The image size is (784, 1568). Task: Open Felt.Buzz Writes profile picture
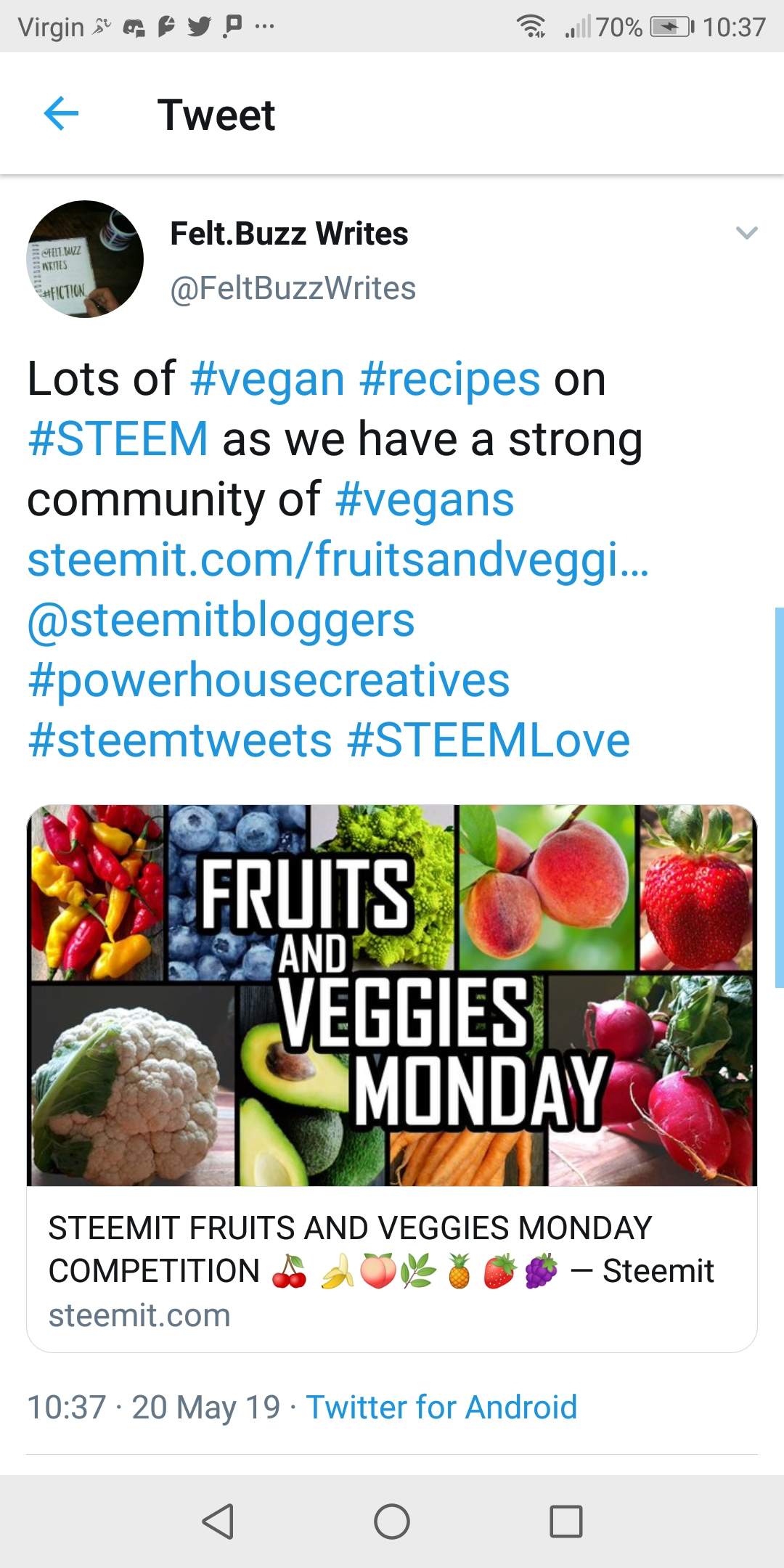tap(85, 259)
